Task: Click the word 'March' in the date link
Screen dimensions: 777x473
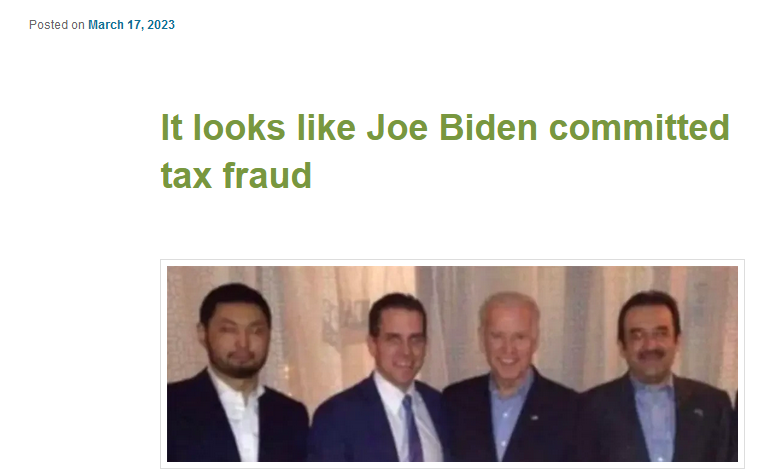Action: (x=106, y=25)
